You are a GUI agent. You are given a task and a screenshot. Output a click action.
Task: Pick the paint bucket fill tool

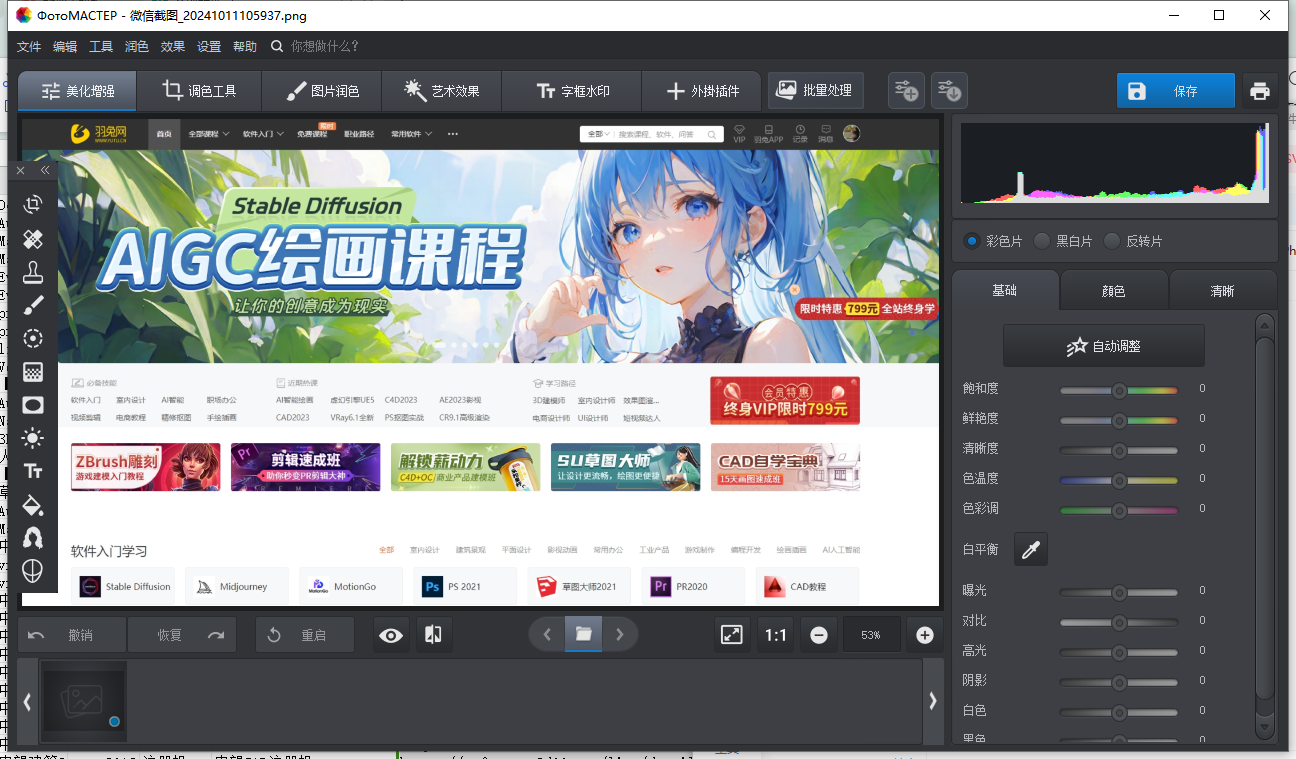coord(33,504)
